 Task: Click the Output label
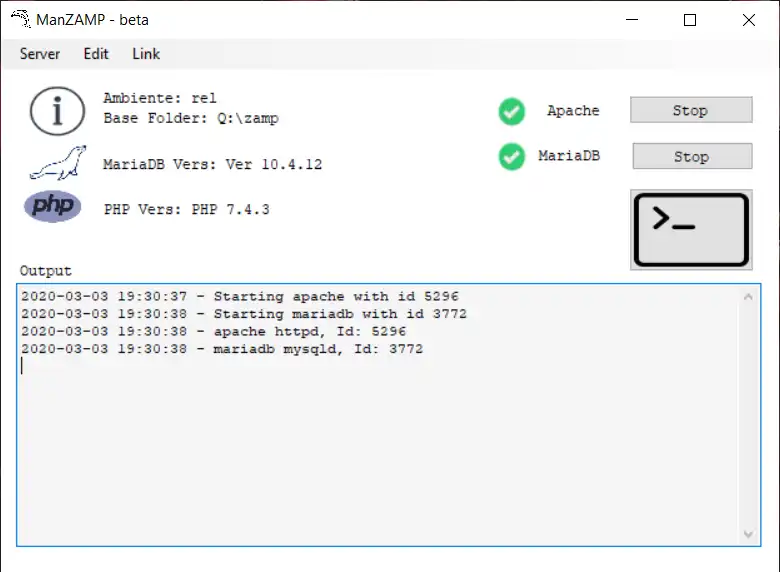pos(45,271)
